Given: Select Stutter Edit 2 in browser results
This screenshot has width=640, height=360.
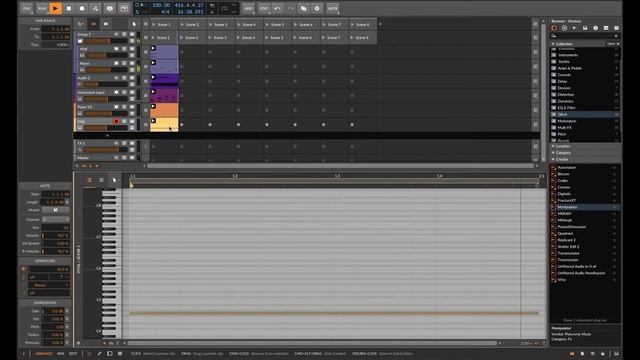Looking at the screenshot, I should (584, 247).
